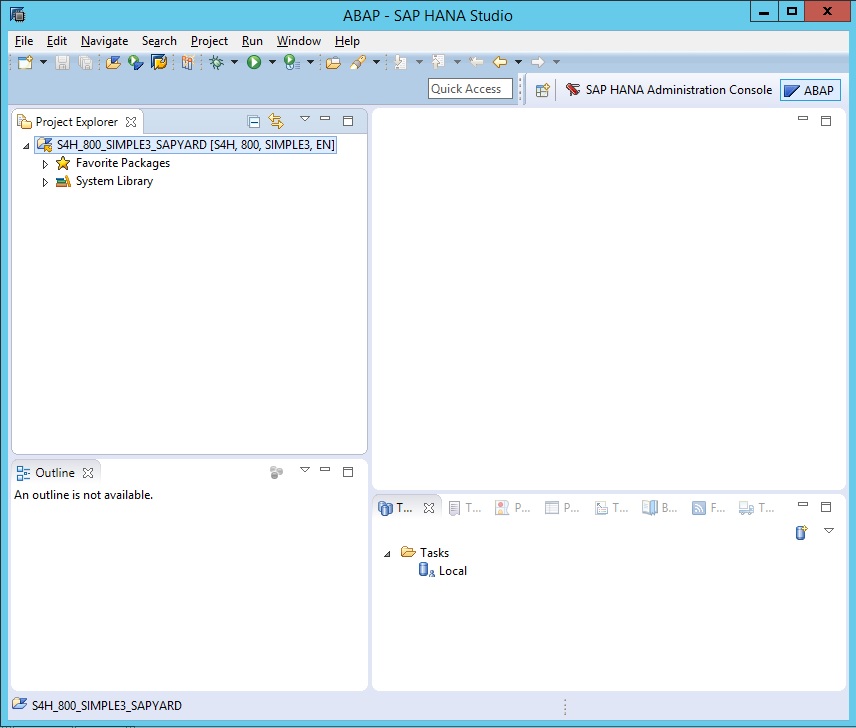Screen dimensions: 856x728
Task: Close the Outline view
Action: pyautogui.click(x=88, y=473)
